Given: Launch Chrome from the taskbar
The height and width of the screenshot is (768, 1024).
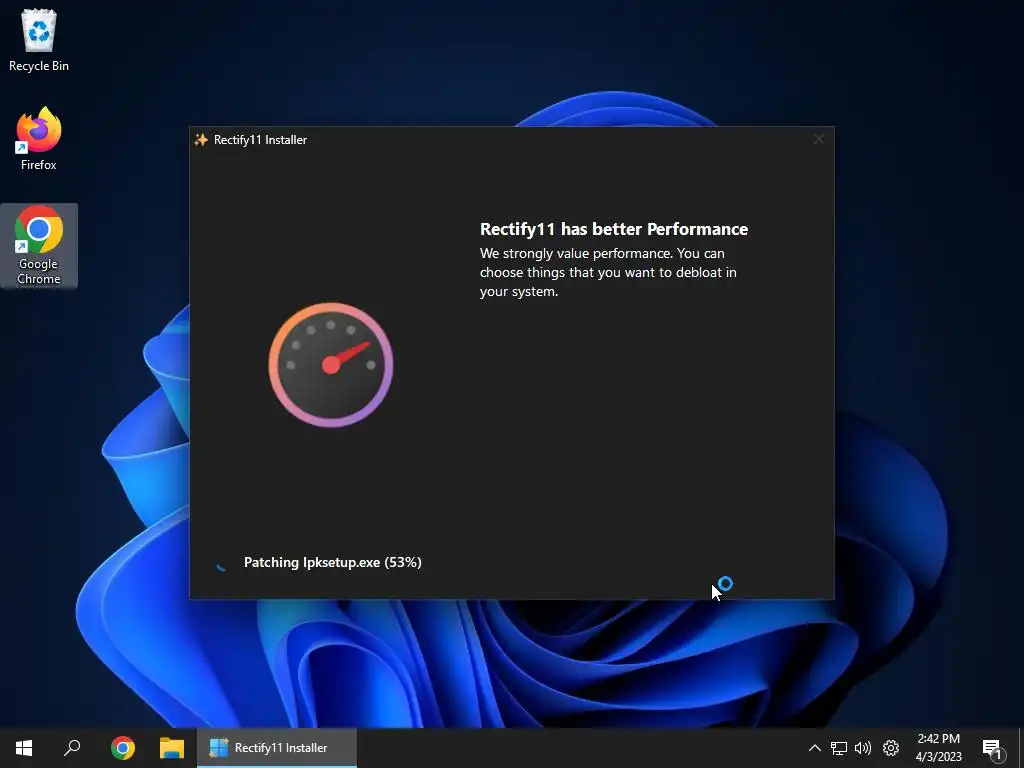Looking at the screenshot, I should pyautogui.click(x=123, y=748).
